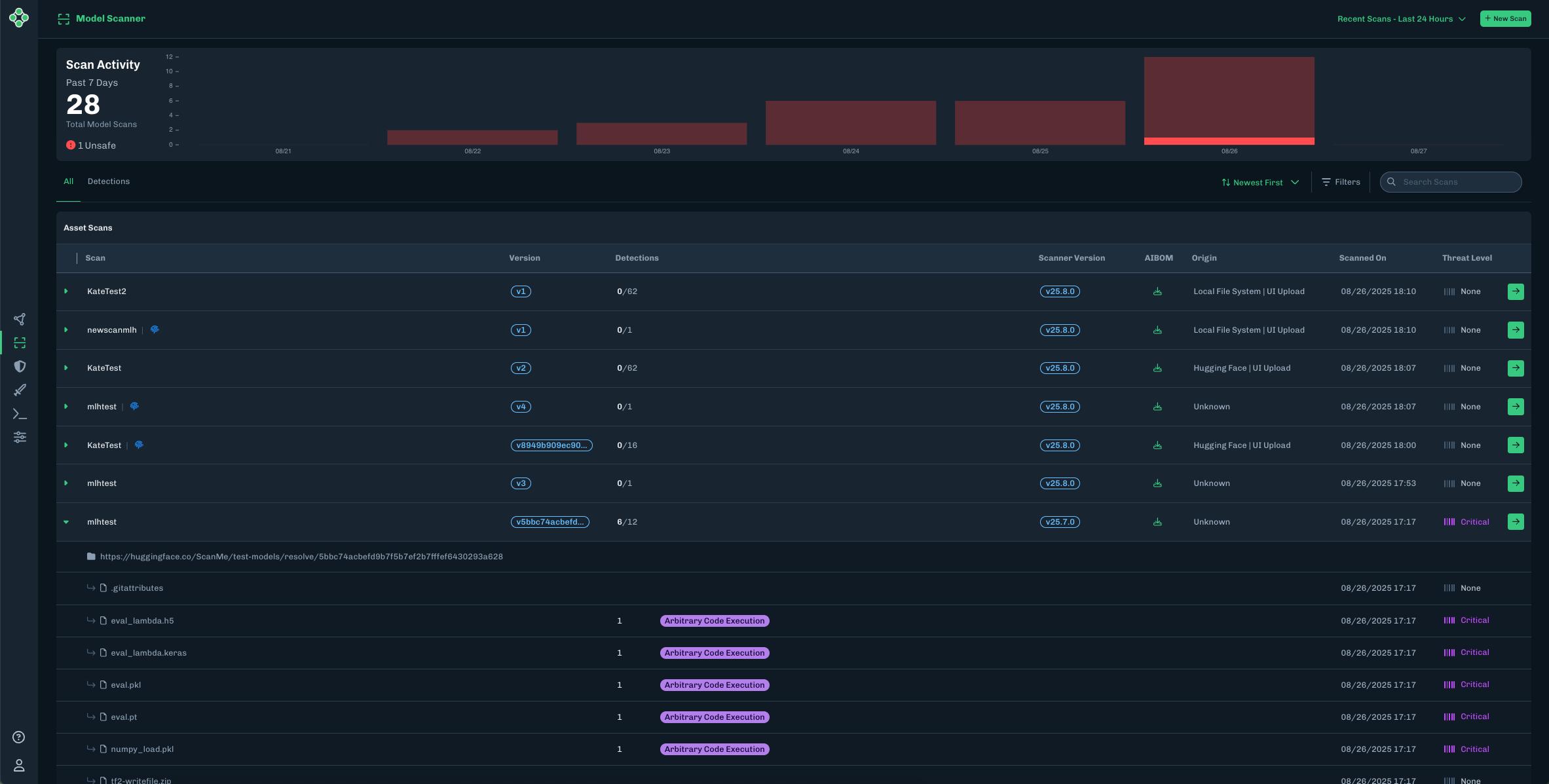Select the All tab
Image resolution: width=1549 pixels, height=784 pixels.
point(68,181)
